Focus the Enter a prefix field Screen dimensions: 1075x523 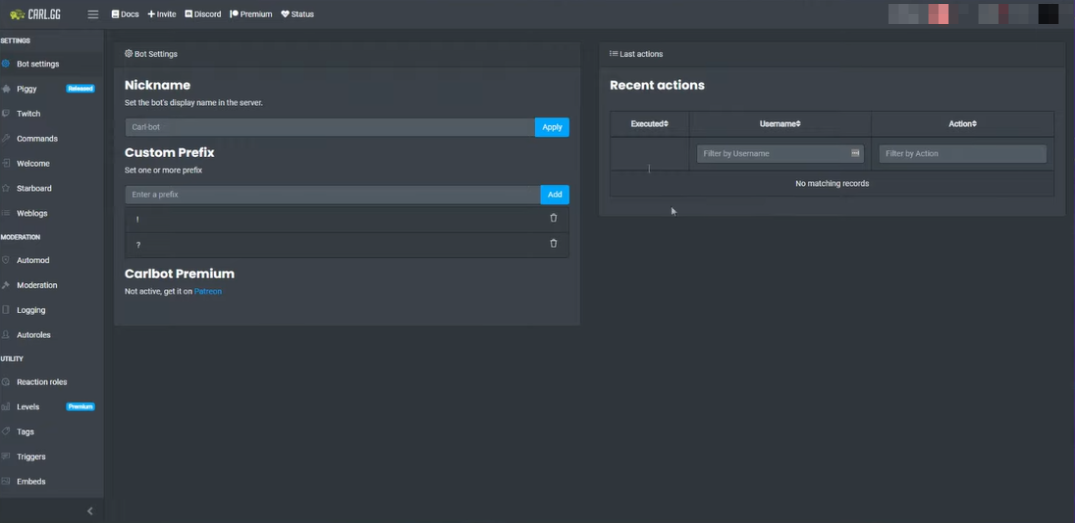pos(333,195)
